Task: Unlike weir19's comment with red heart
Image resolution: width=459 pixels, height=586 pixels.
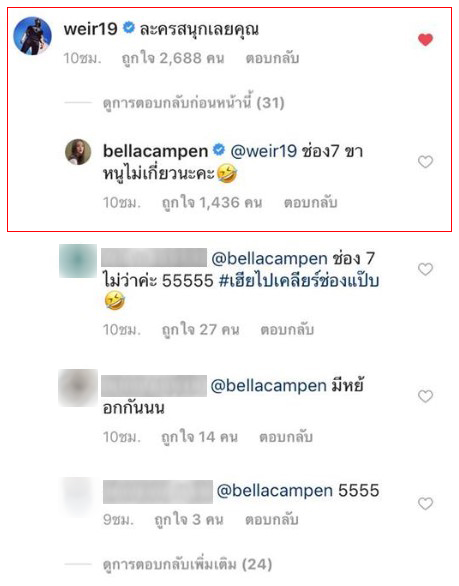Action: [425, 40]
